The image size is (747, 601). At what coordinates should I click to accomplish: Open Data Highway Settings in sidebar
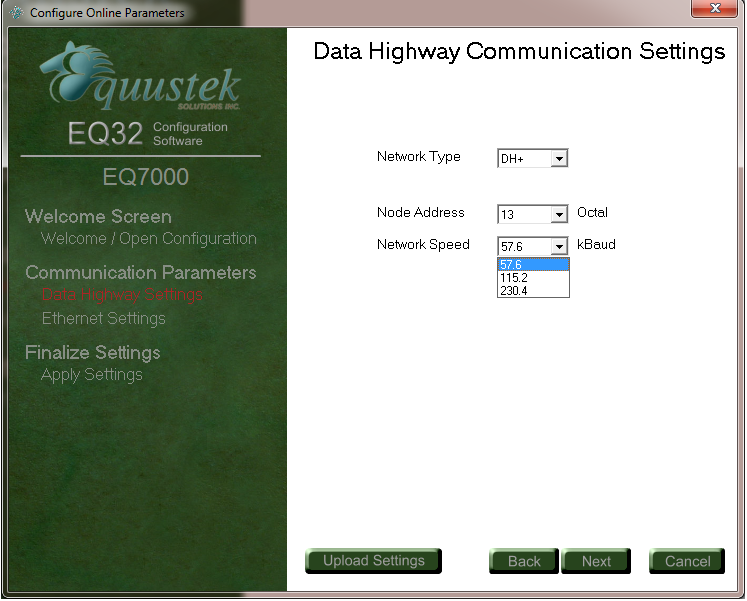[121, 295]
